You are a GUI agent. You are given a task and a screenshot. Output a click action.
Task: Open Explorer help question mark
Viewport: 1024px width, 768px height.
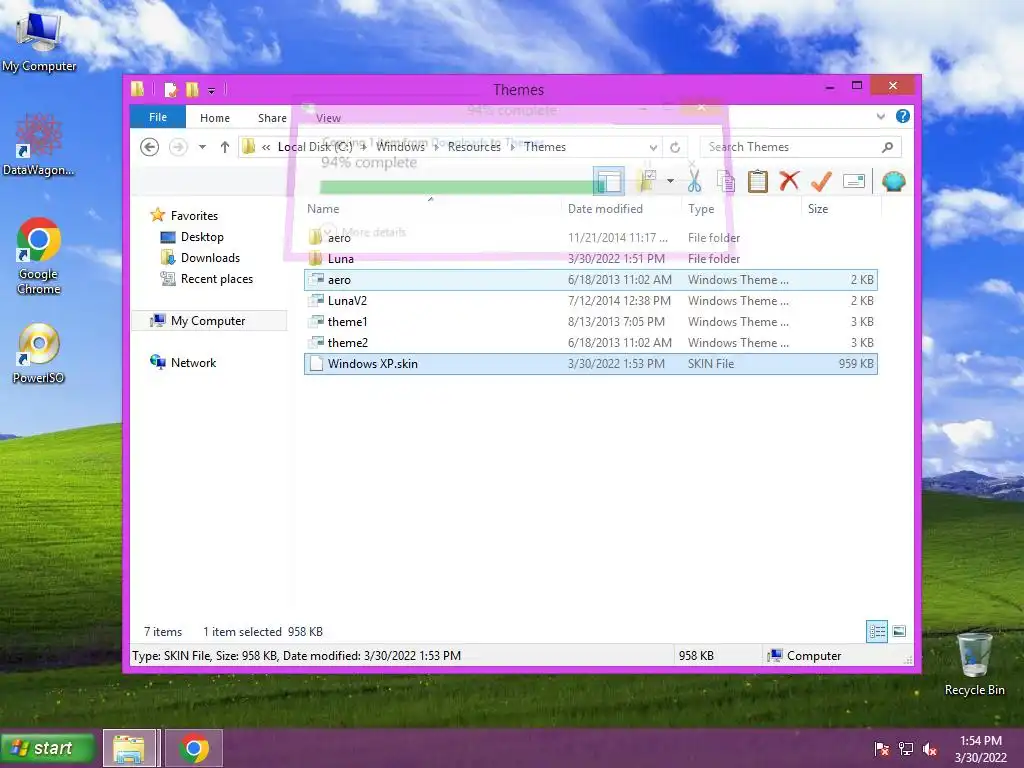(x=903, y=116)
